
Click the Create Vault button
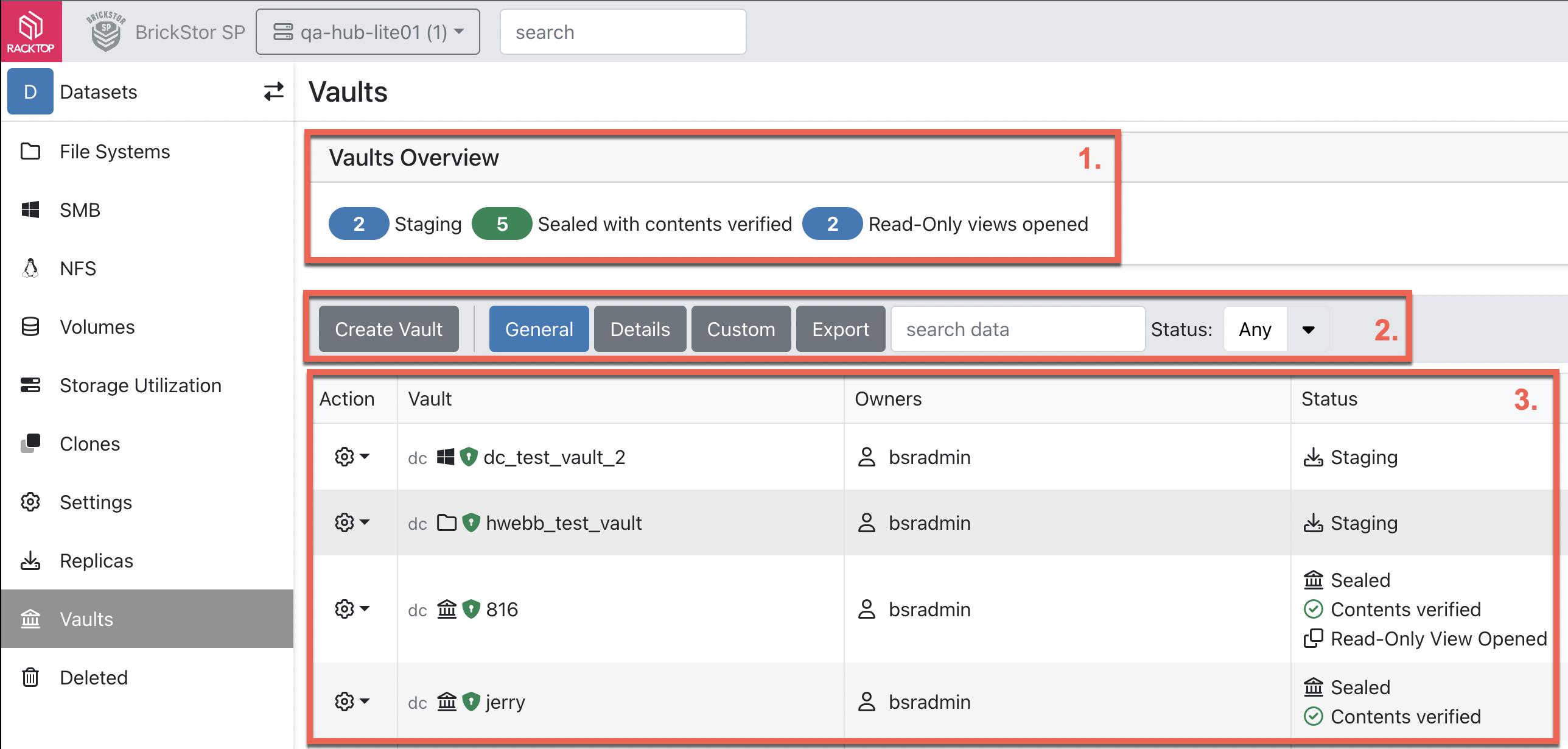388,329
